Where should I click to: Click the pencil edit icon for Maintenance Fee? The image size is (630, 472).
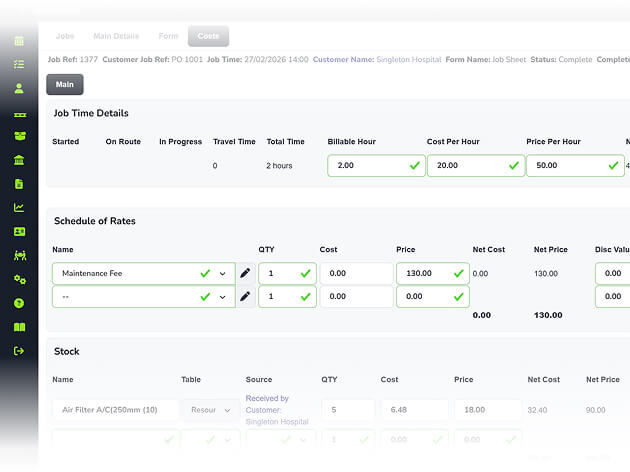245,273
